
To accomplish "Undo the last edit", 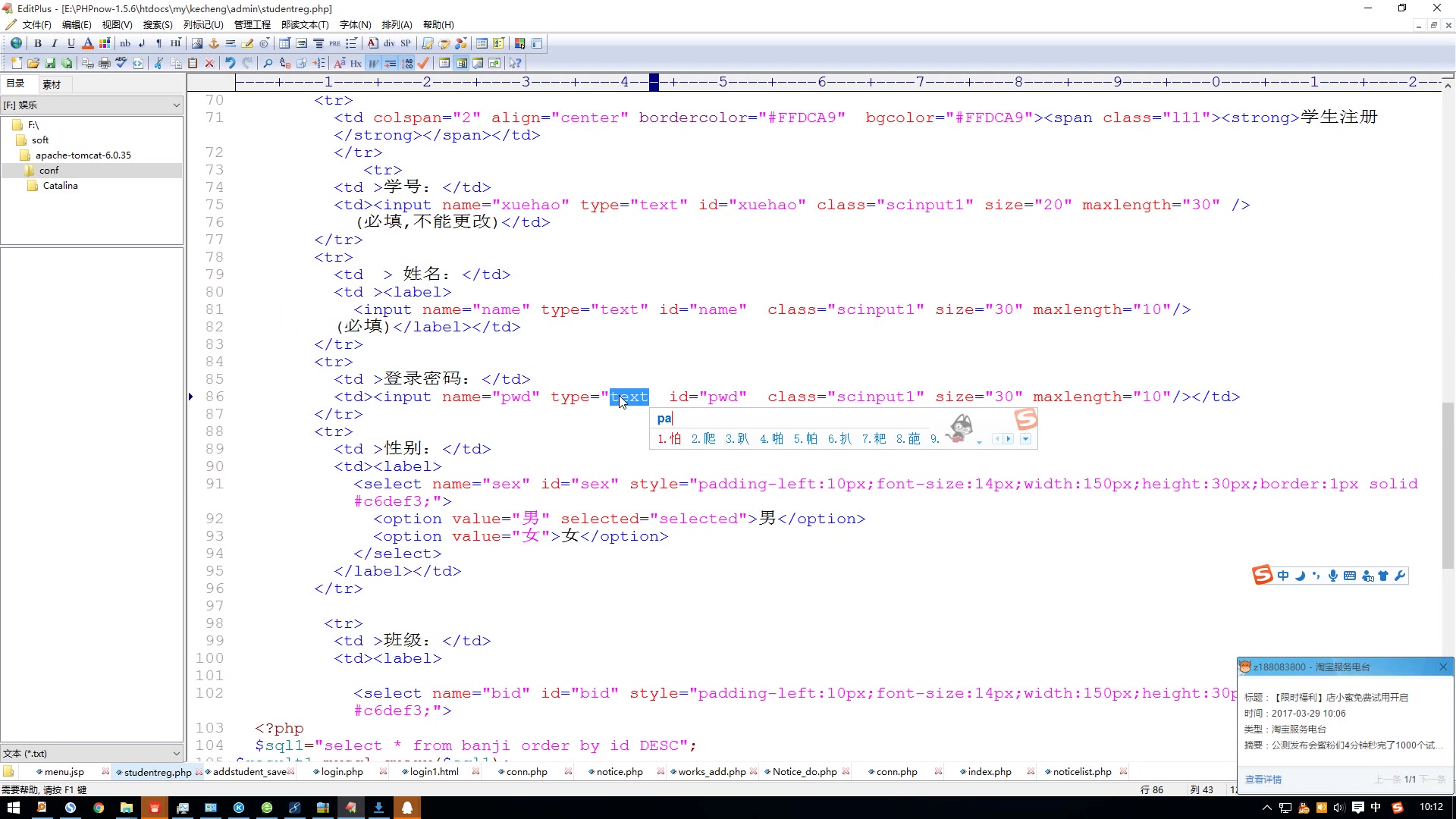I will click(230, 63).
